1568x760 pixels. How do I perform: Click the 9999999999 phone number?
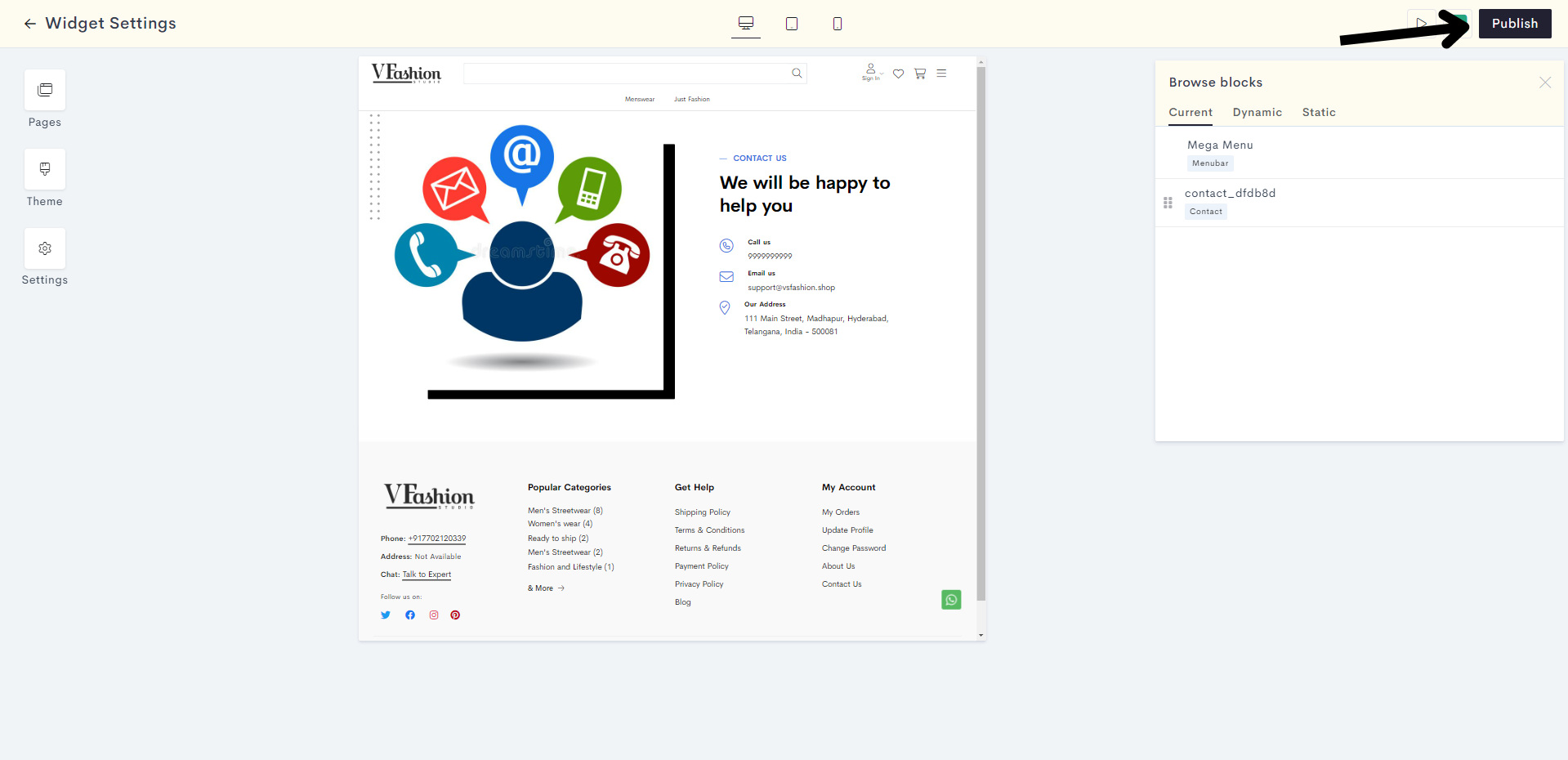point(770,257)
